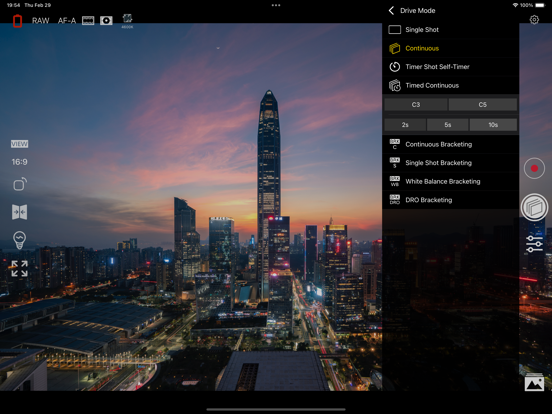Open the focus area icon setting
Viewport: 552px width, 414px height.
click(88, 21)
